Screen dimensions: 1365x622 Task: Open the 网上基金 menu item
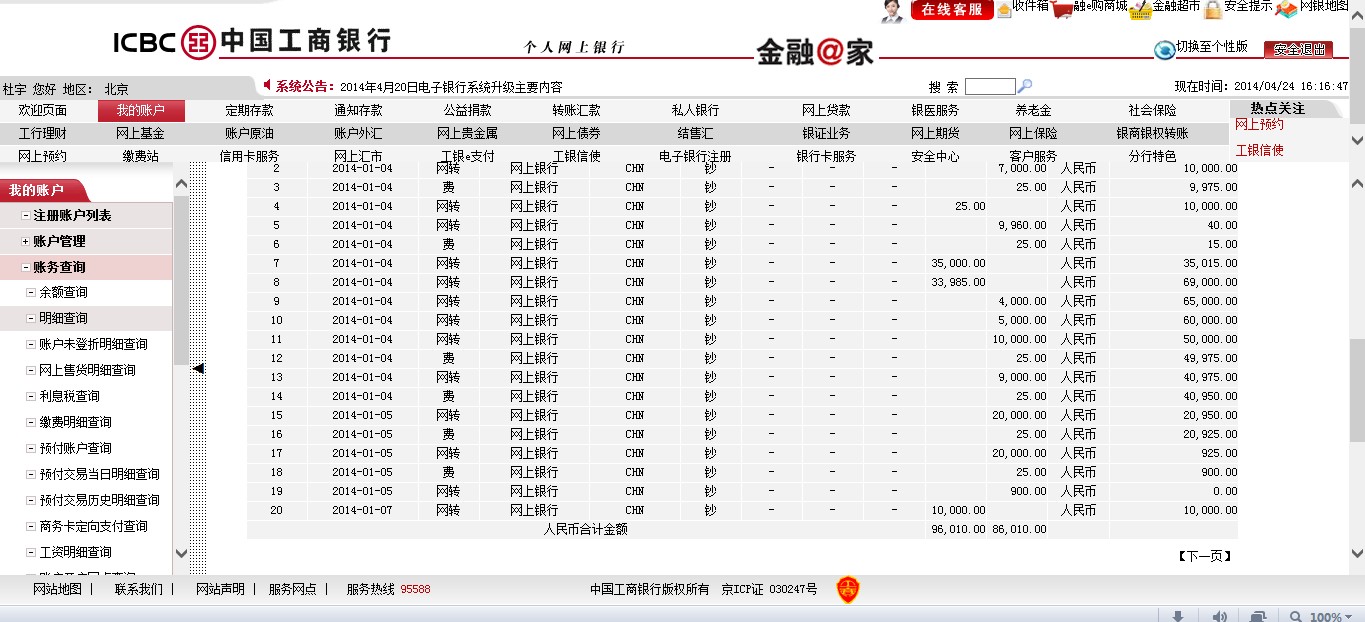click(x=140, y=133)
